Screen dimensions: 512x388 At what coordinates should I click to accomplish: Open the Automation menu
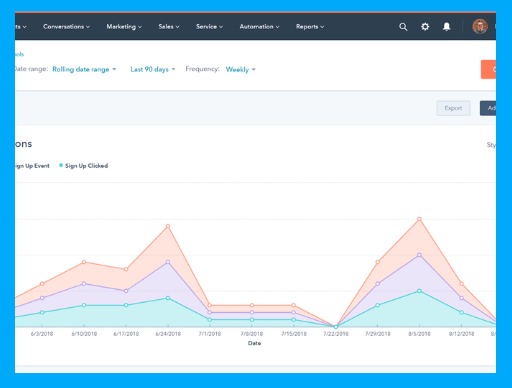point(259,27)
